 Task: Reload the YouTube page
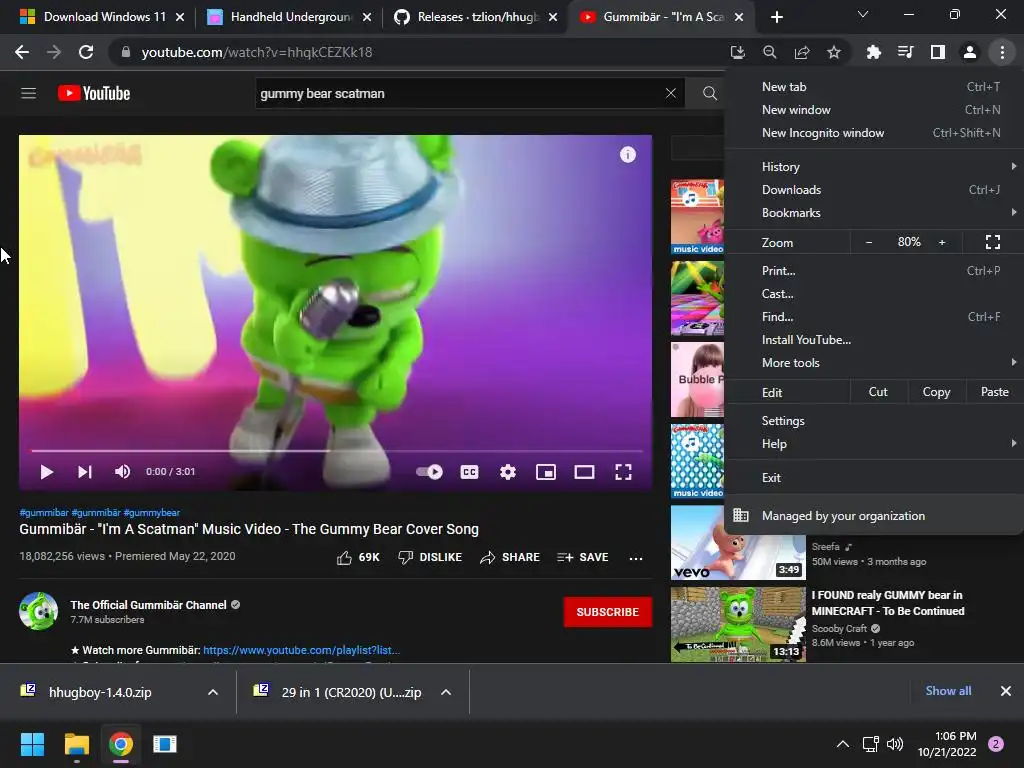click(x=86, y=52)
